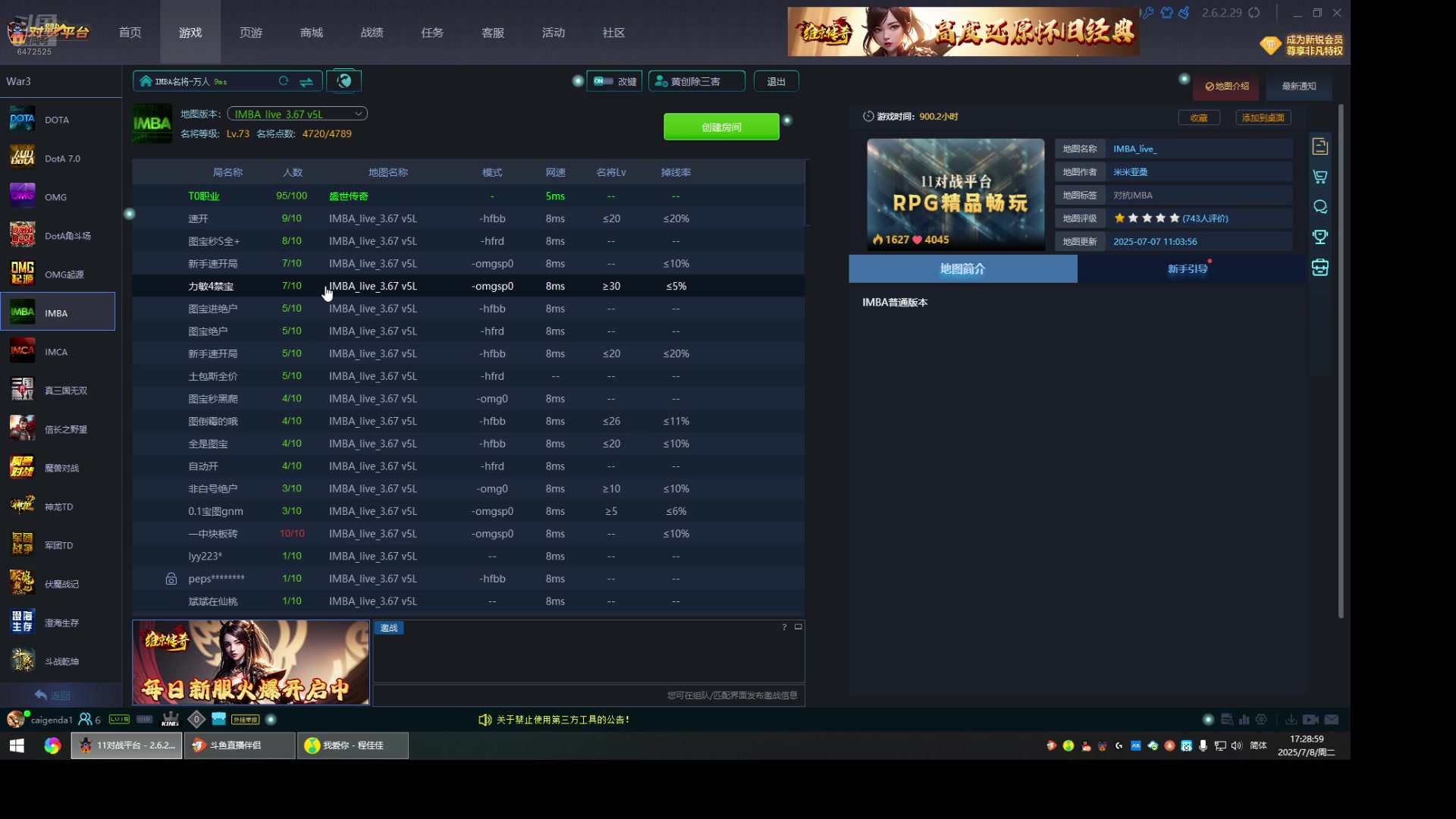This screenshot has width=1456, height=819.
Task: Switch to 斗鱼直播伴侣 taskbar window
Action: (240, 745)
